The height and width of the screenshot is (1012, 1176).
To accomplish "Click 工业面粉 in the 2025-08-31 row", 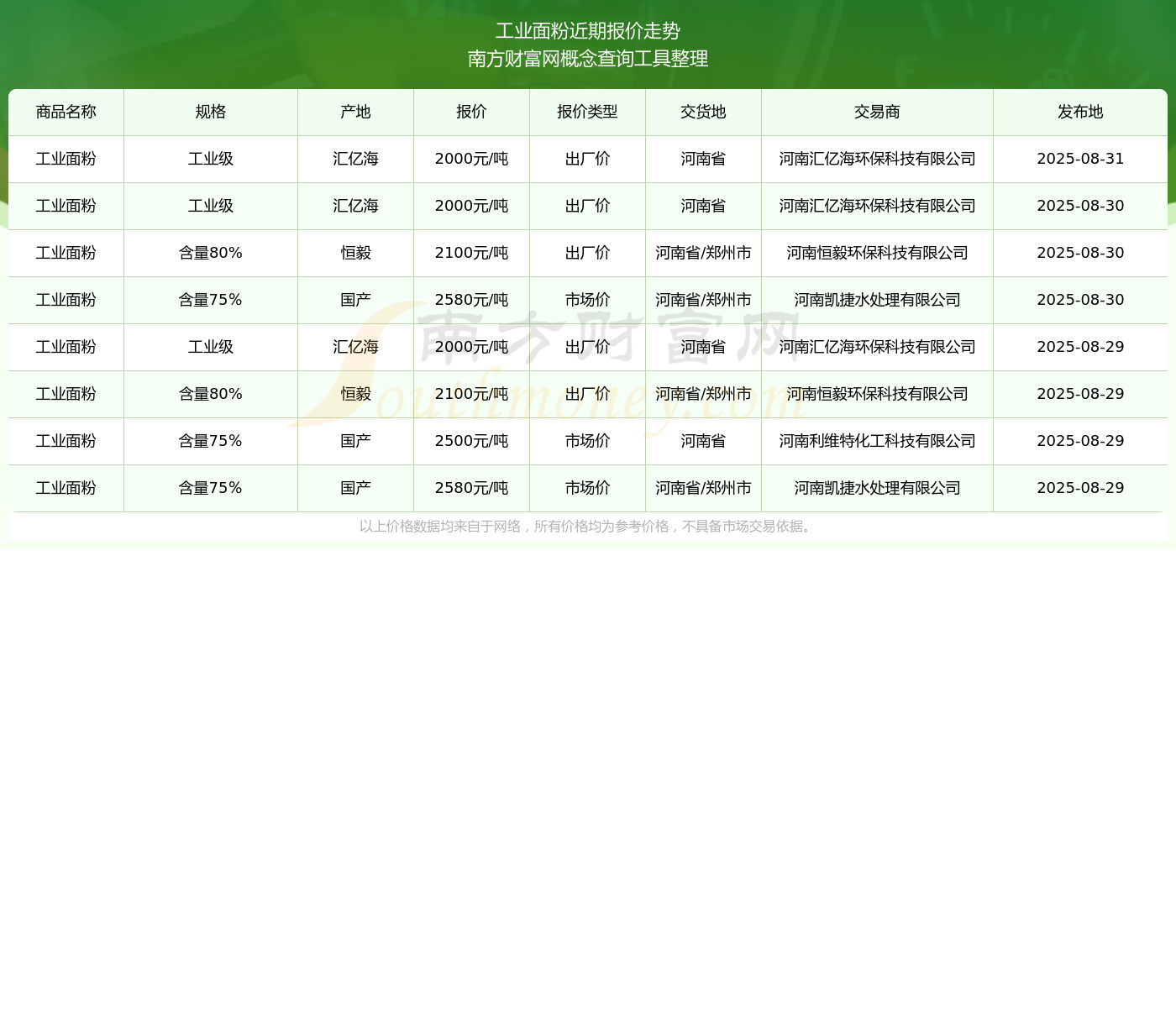I will (x=66, y=159).
